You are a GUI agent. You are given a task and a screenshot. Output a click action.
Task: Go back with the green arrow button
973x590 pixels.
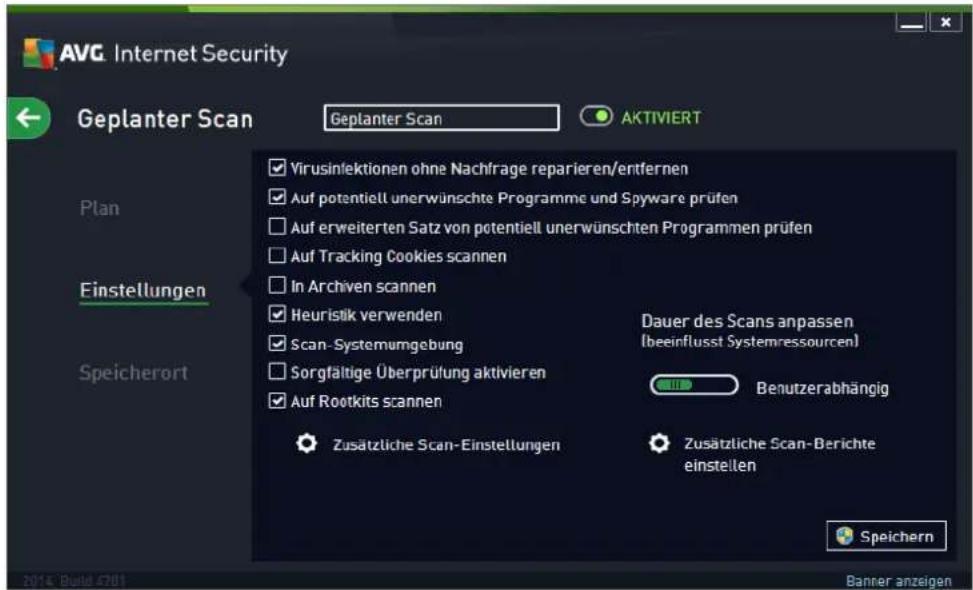(x=29, y=118)
